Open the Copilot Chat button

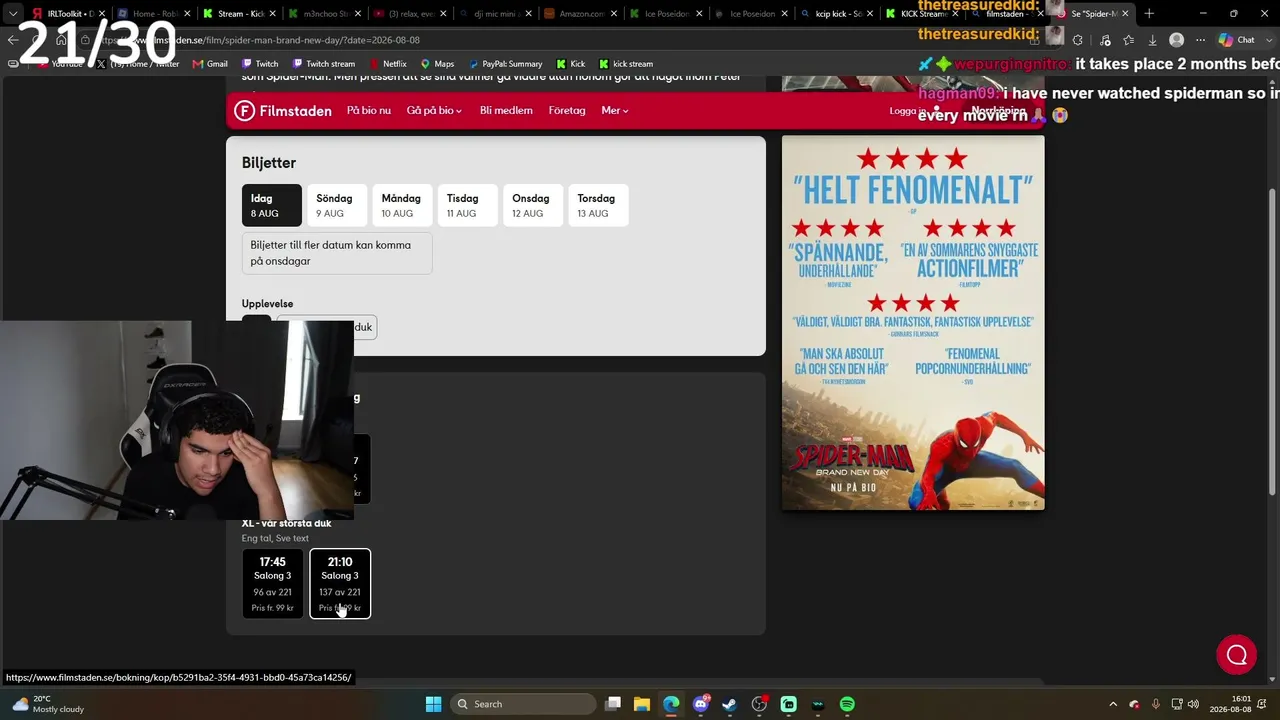tap(1237, 40)
